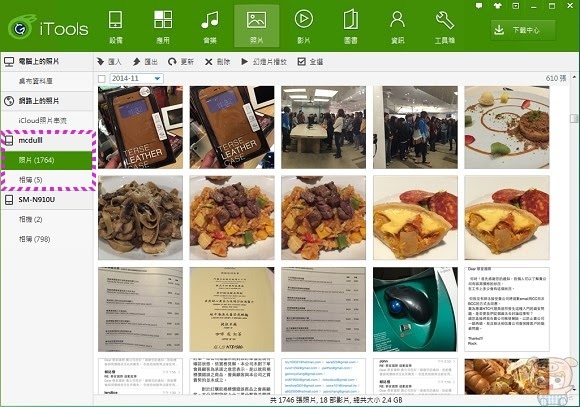Open 桌布資料庫 wallpaper library
580x407 pixels.
pyautogui.click(x=47, y=81)
